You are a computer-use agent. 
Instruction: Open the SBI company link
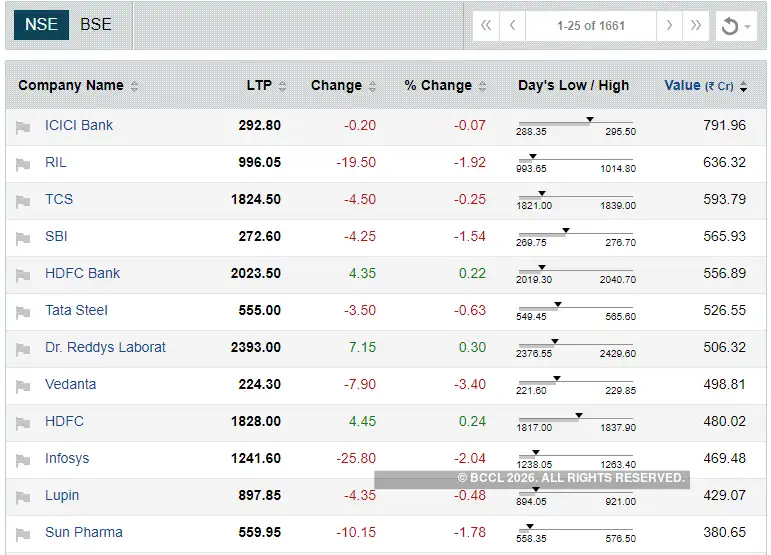click(x=56, y=236)
